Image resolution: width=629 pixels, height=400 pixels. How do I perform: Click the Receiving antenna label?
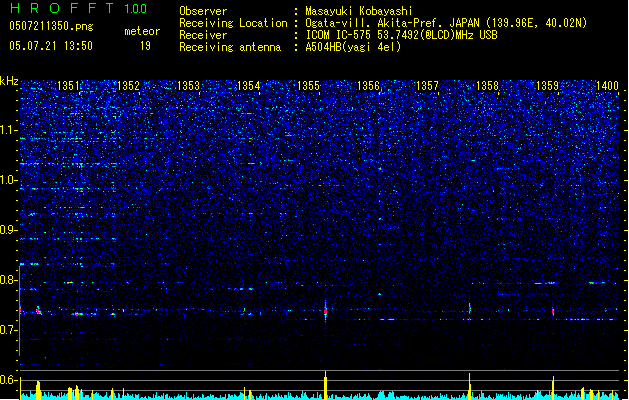pyautogui.click(x=230, y=47)
